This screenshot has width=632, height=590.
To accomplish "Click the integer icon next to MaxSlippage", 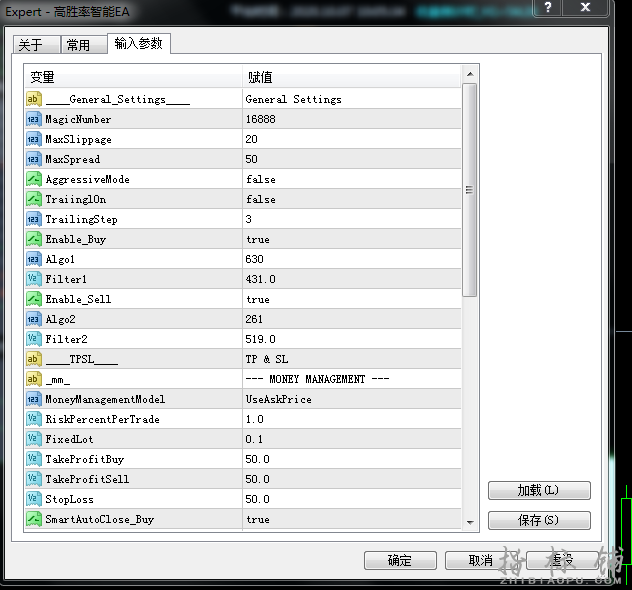I will [34, 139].
